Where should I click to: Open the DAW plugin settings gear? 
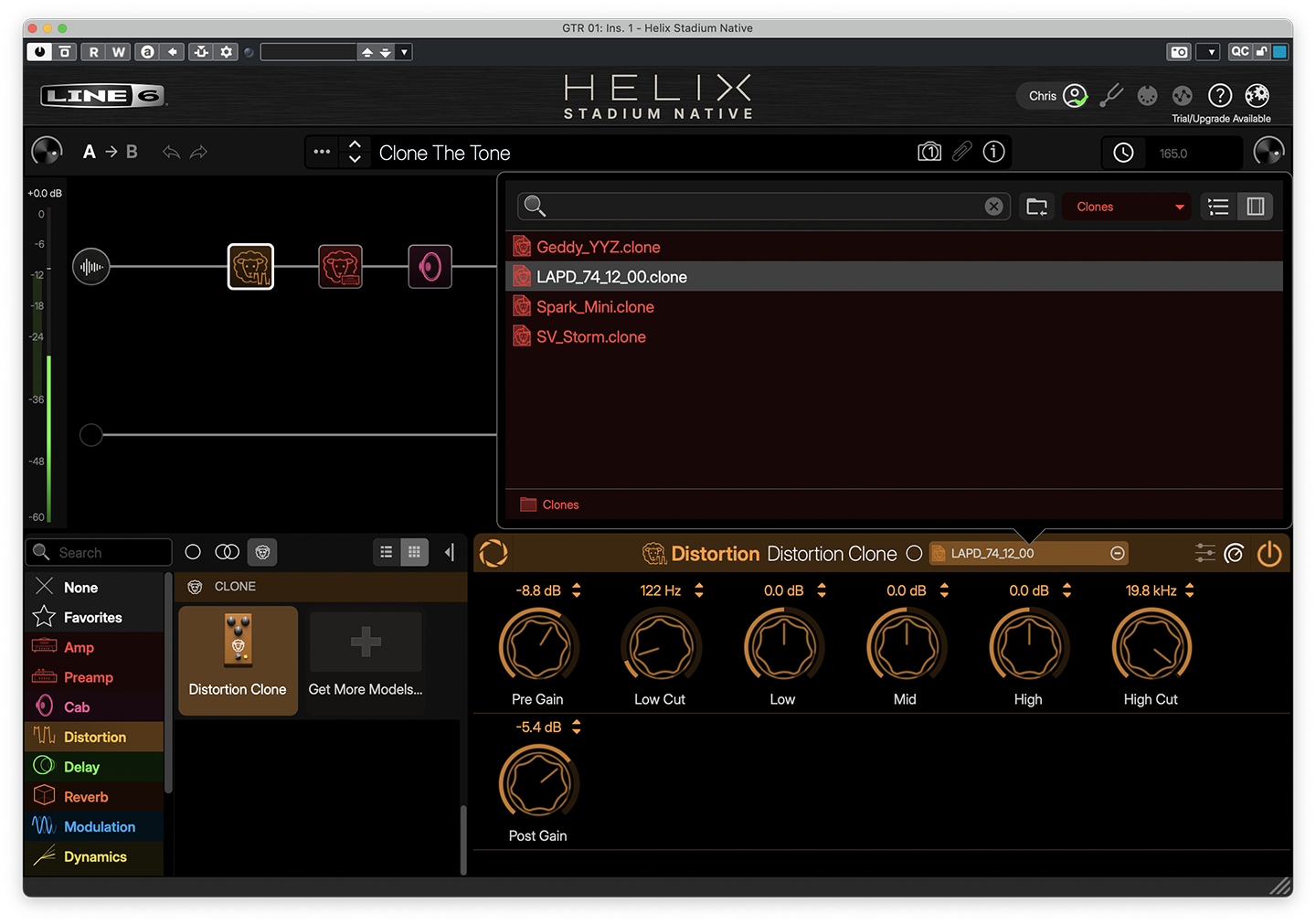click(x=227, y=52)
